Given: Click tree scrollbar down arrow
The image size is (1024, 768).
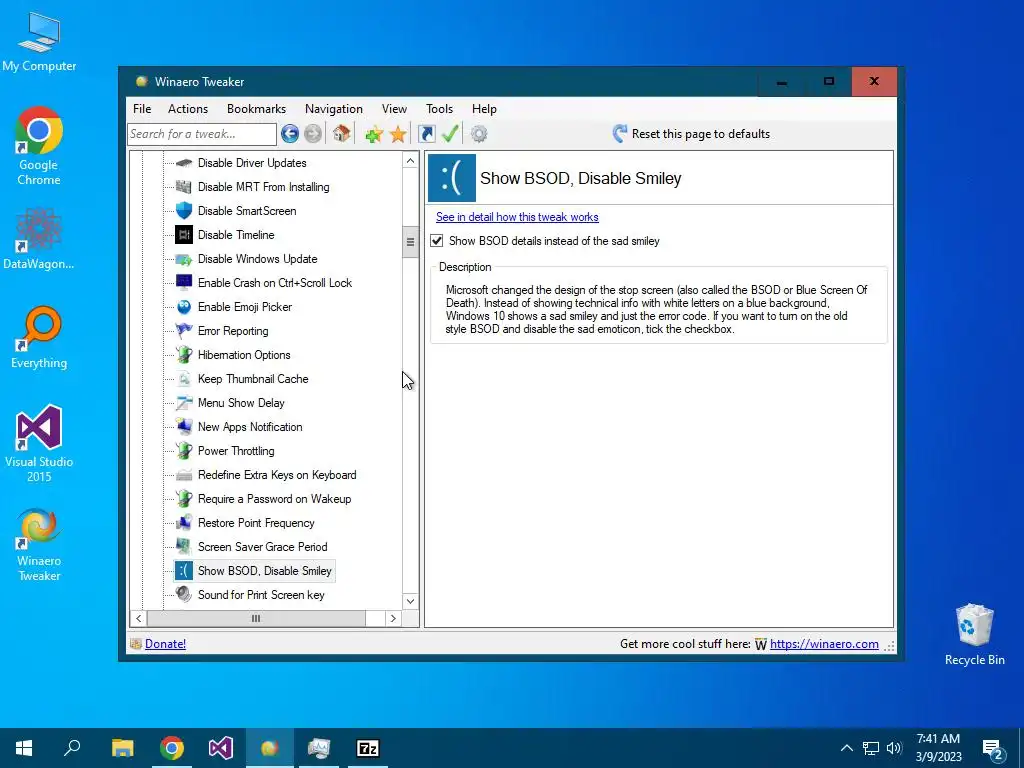Looking at the screenshot, I should (410, 601).
